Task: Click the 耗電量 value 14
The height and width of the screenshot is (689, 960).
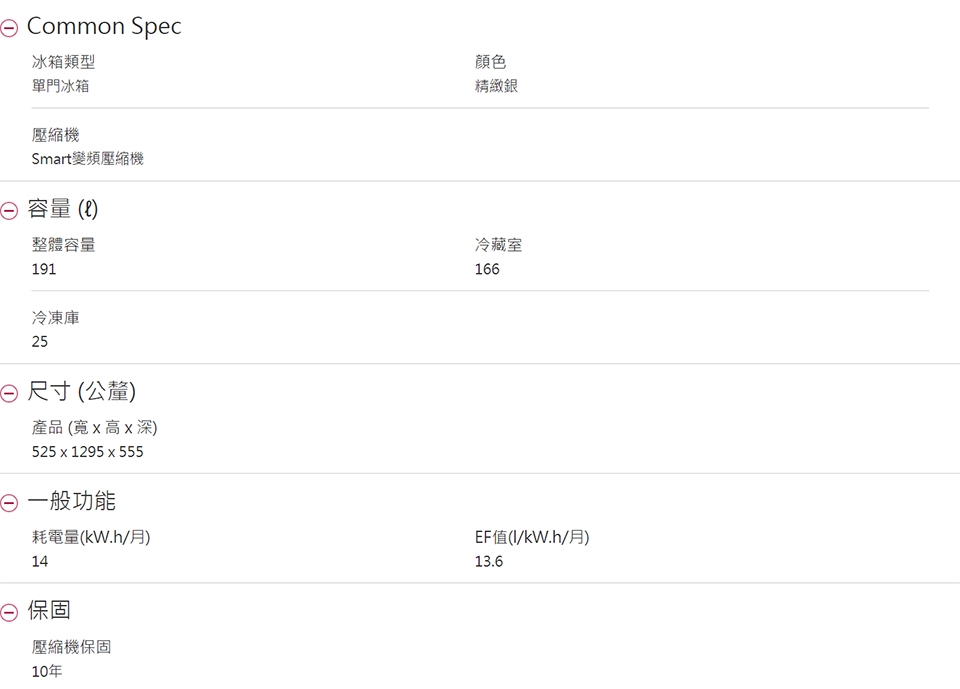Action: click(40, 561)
